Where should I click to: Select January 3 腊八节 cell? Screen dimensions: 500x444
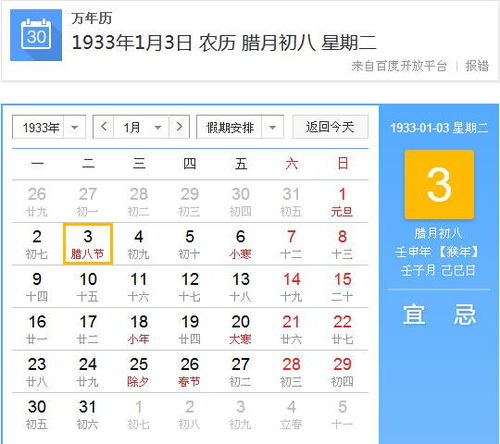pos(88,244)
